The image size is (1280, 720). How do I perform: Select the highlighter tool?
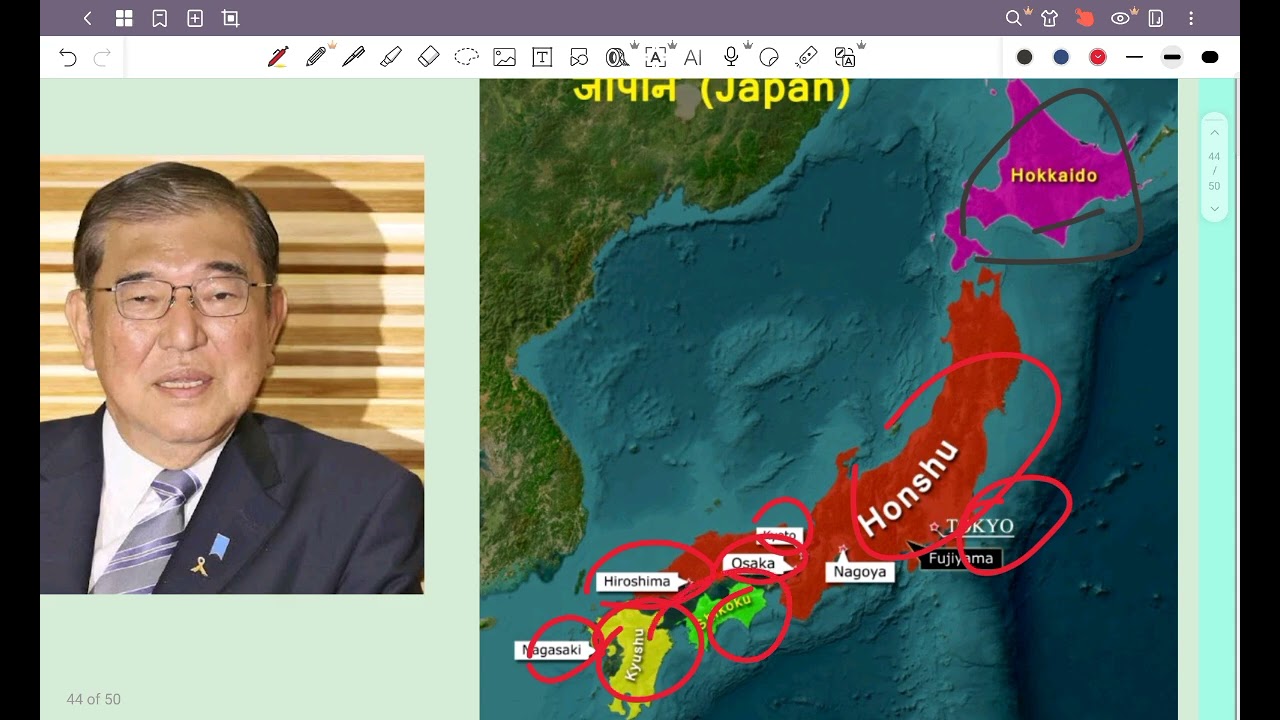pyautogui.click(x=391, y=57)
